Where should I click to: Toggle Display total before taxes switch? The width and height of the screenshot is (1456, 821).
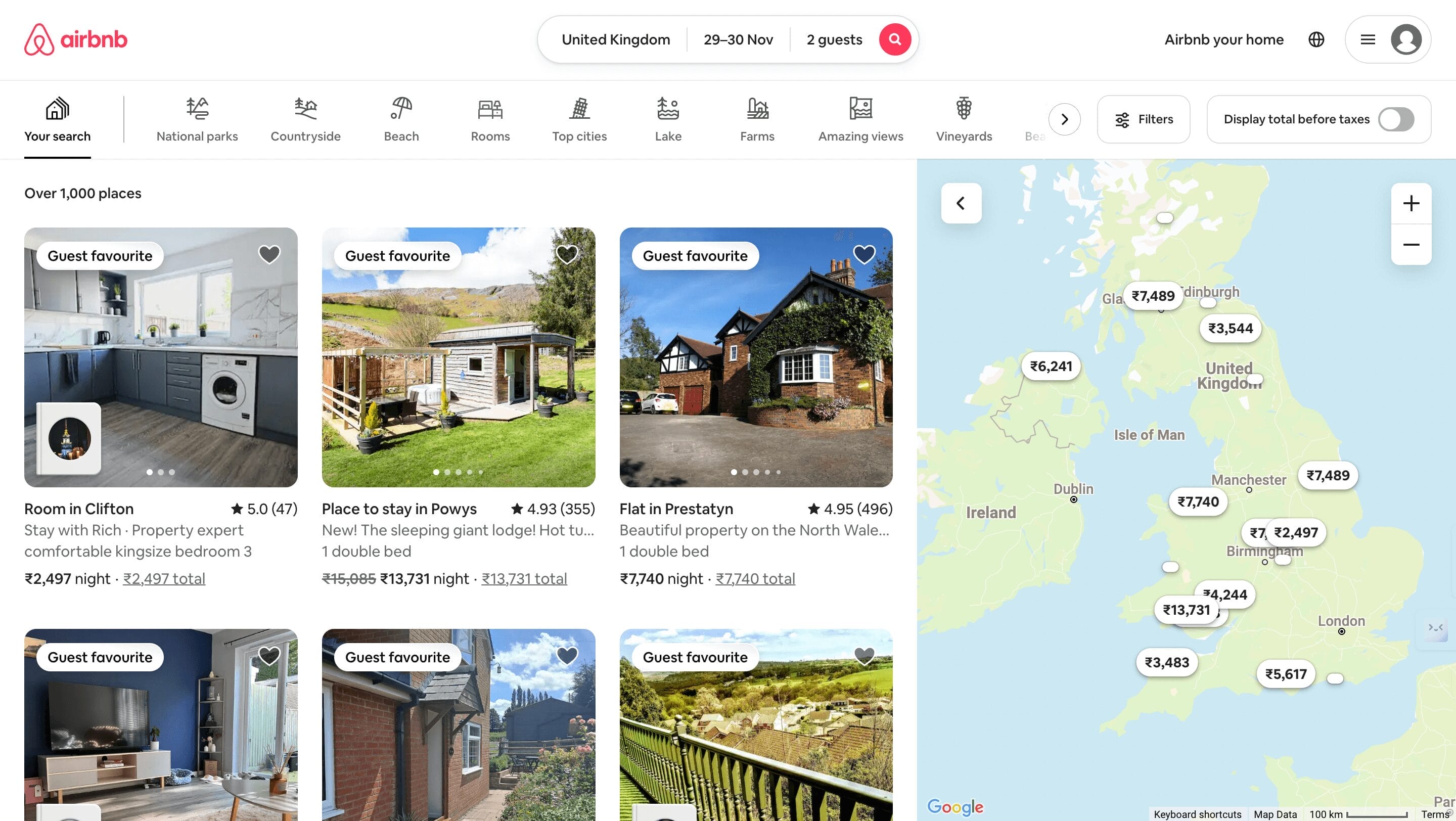coord(1395,119)
